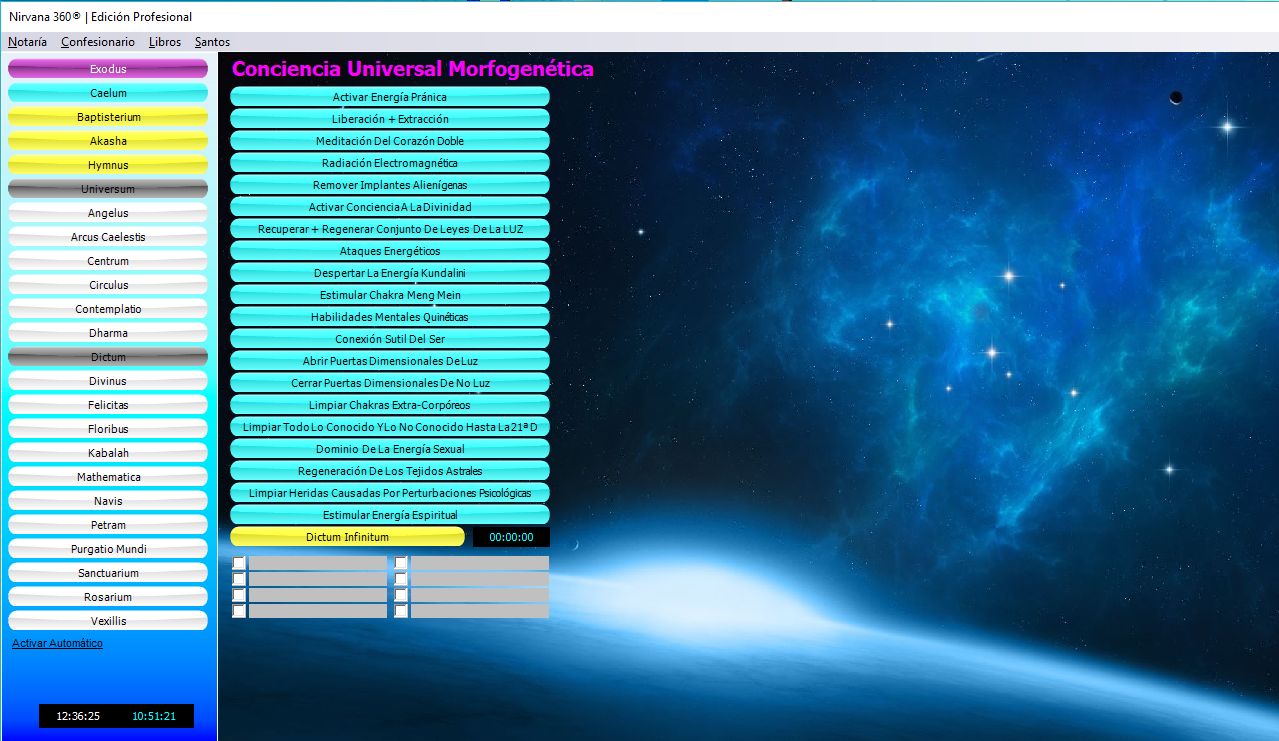Select Felicitas in the sidebar

108,405
